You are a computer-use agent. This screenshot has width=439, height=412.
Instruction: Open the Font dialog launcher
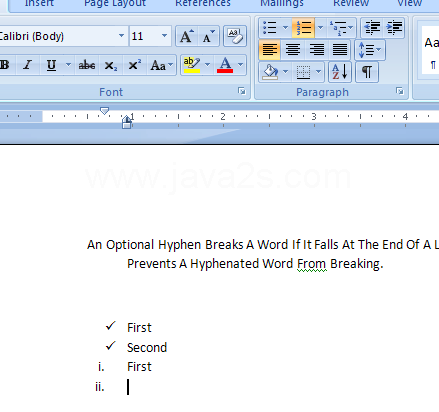pos(242,91)
